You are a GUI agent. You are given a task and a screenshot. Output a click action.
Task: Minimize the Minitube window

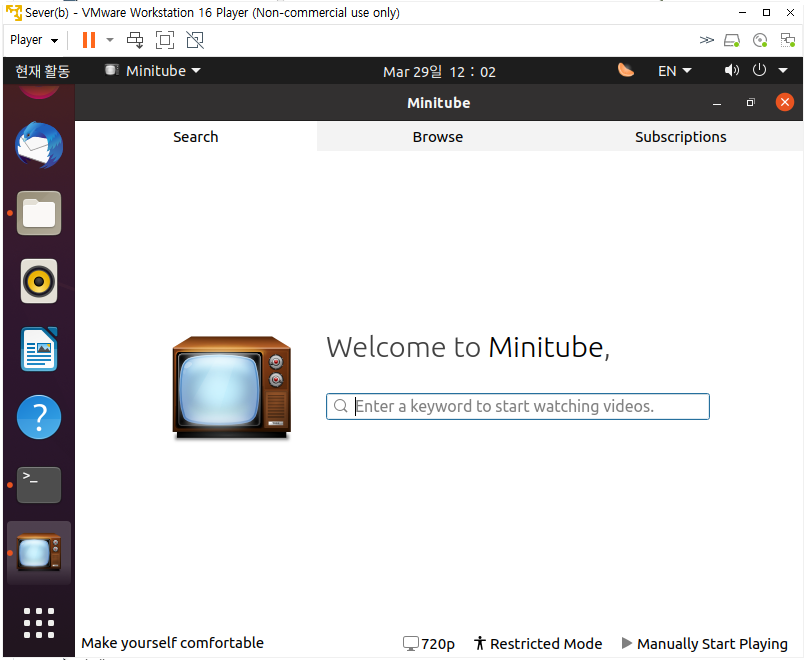click(716, 103)
